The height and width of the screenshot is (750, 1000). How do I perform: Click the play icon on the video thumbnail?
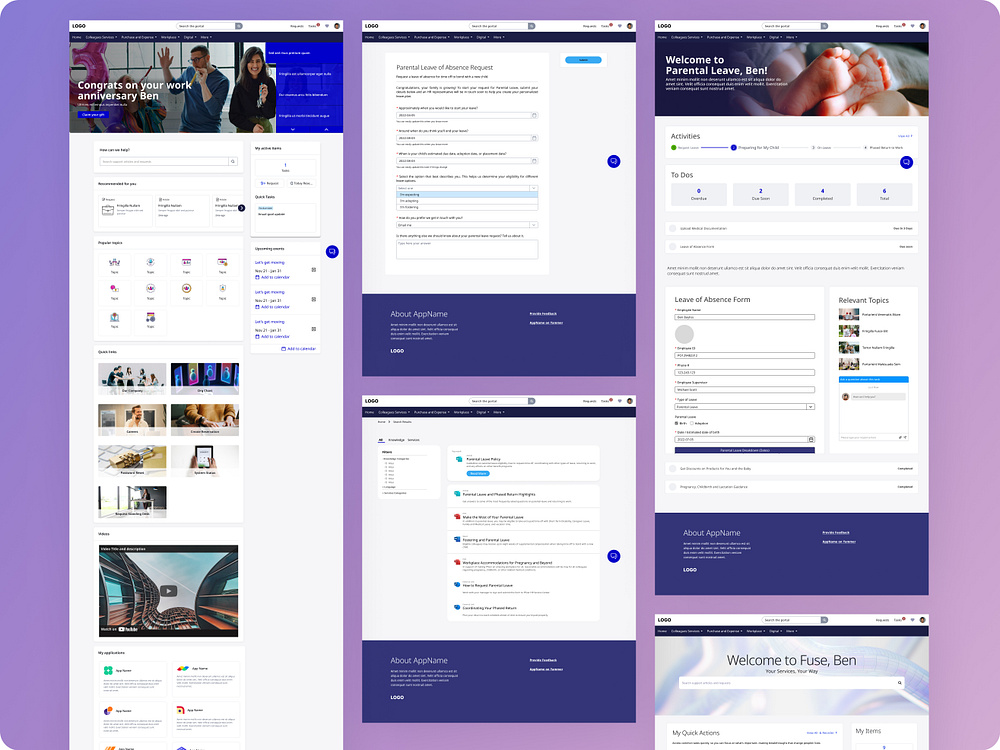[169, 591]
